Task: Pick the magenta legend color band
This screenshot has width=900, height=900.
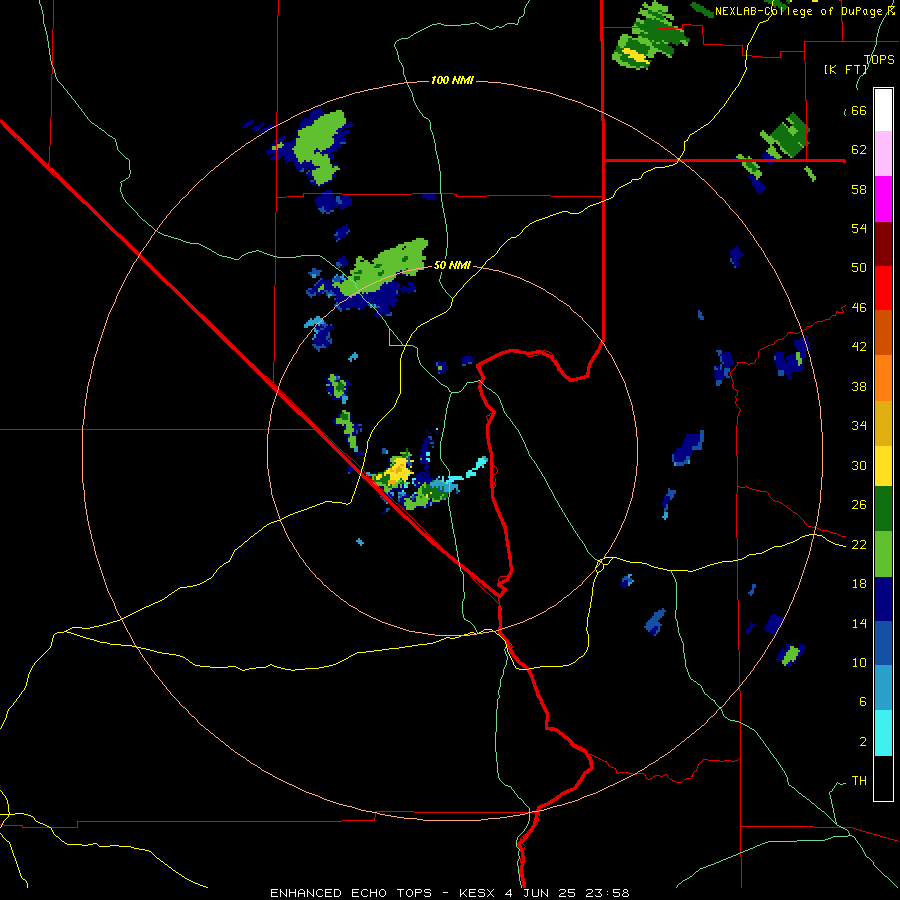Action: tap(883, 199)
